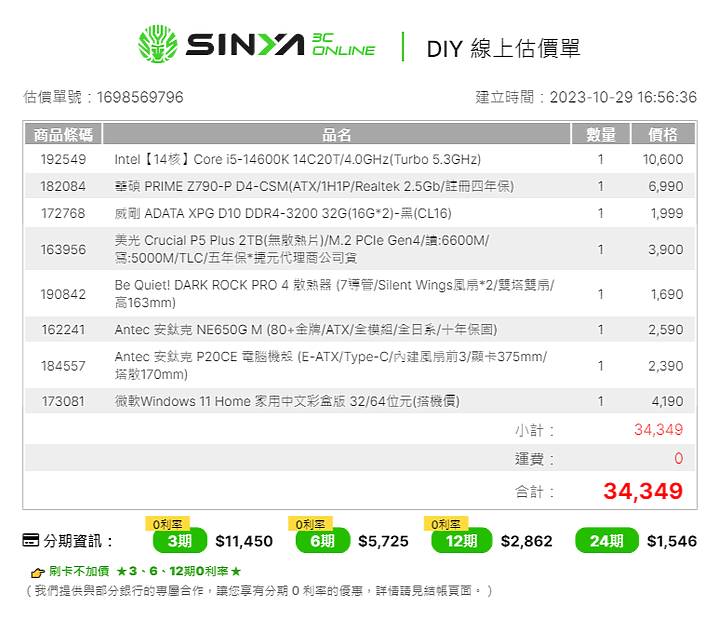The width and height of the screenshot is (720, 620).
Task: Click product code 184557
Action: [x=63, y=366]
